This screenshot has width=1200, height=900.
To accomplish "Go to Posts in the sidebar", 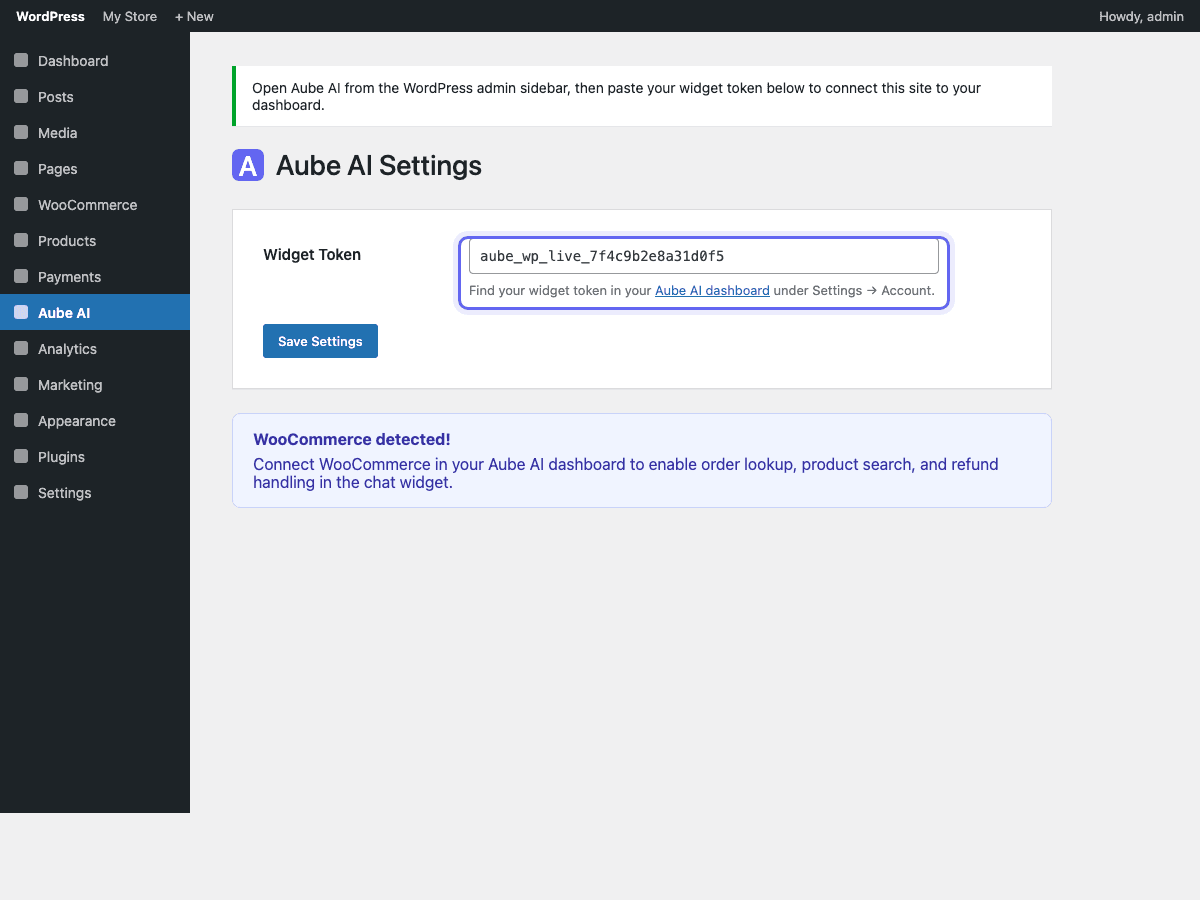I will coord(95,97).
